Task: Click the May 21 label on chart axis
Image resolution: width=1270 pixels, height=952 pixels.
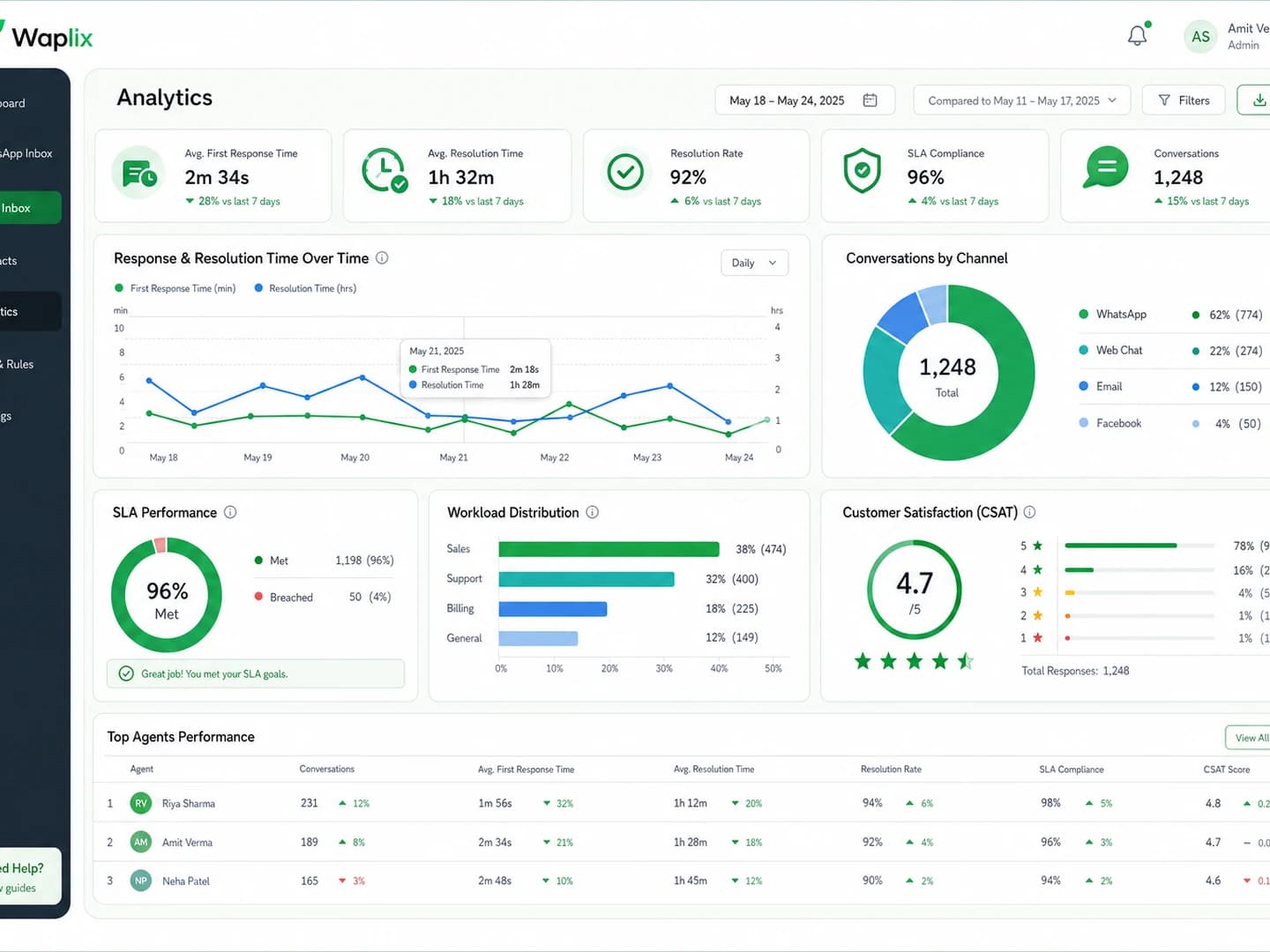Action: (453, 457)
